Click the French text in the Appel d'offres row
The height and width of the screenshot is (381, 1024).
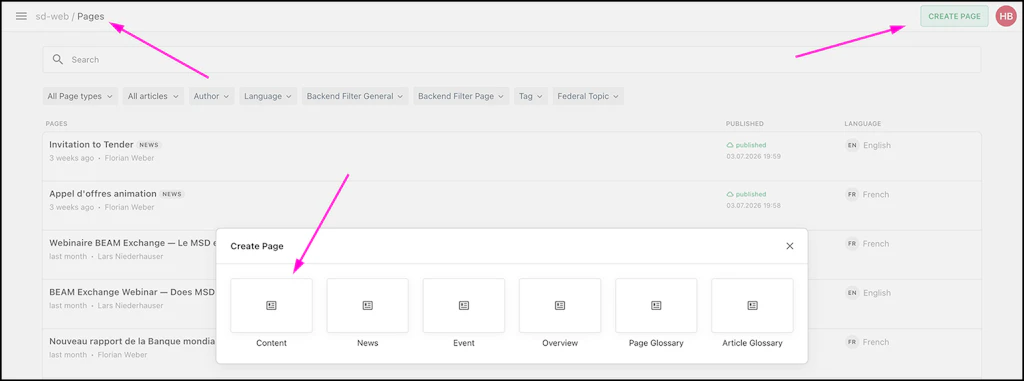pyautogui.click(x=876, y=194)
